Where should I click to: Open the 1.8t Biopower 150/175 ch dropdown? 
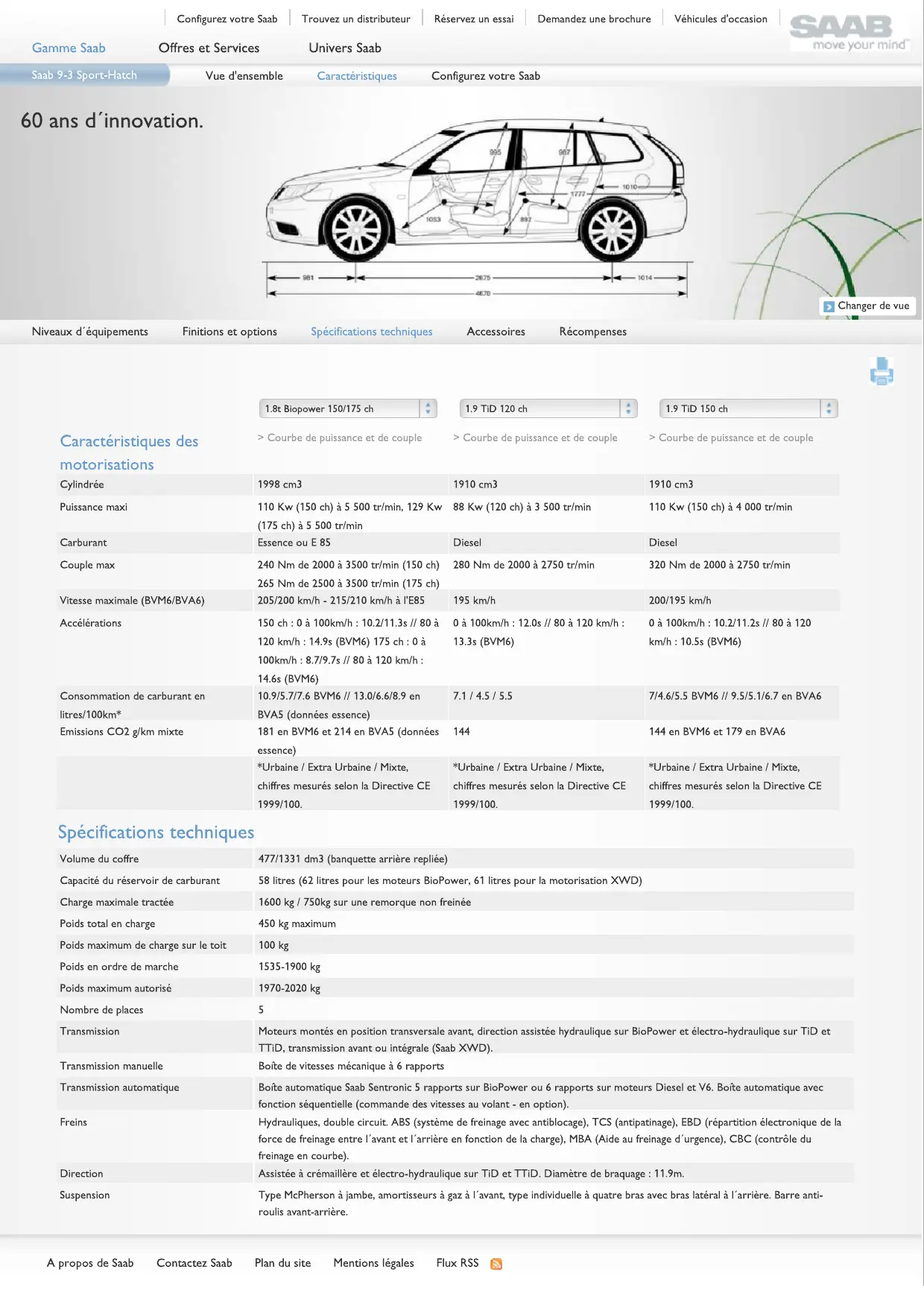(x=347, y=408)
